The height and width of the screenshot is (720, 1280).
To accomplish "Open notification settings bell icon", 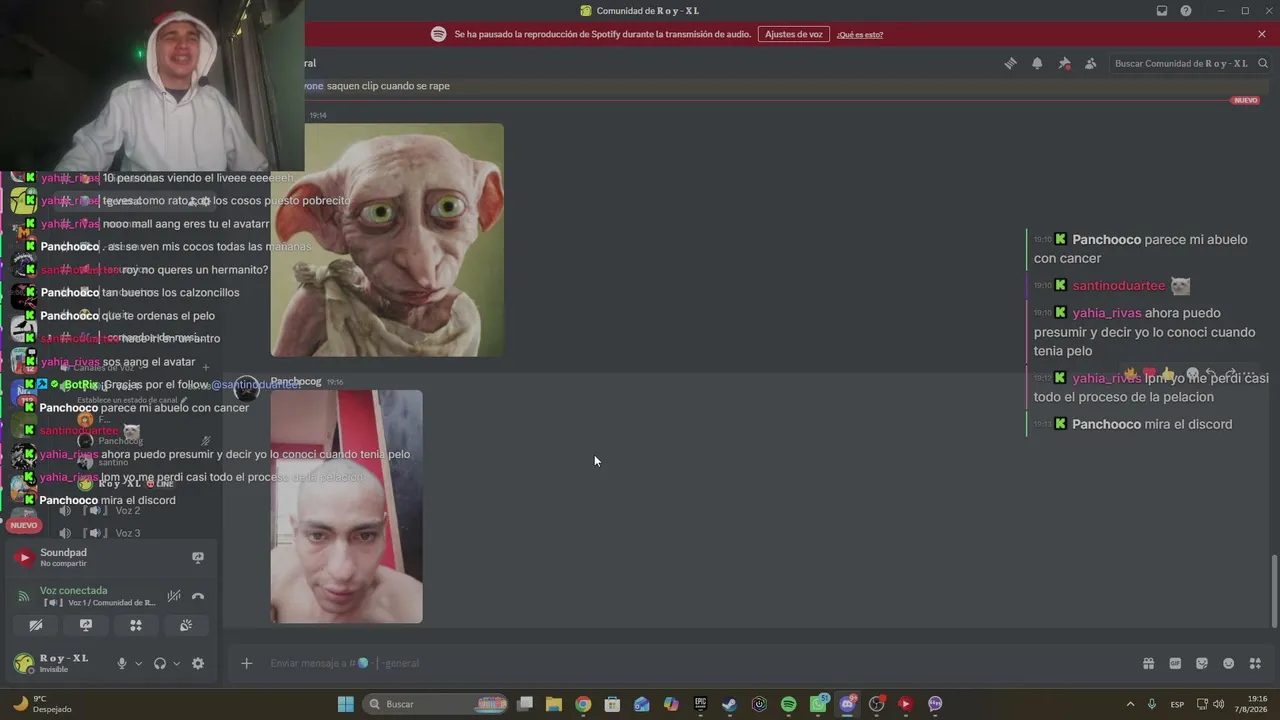I will click(1037, 63).
